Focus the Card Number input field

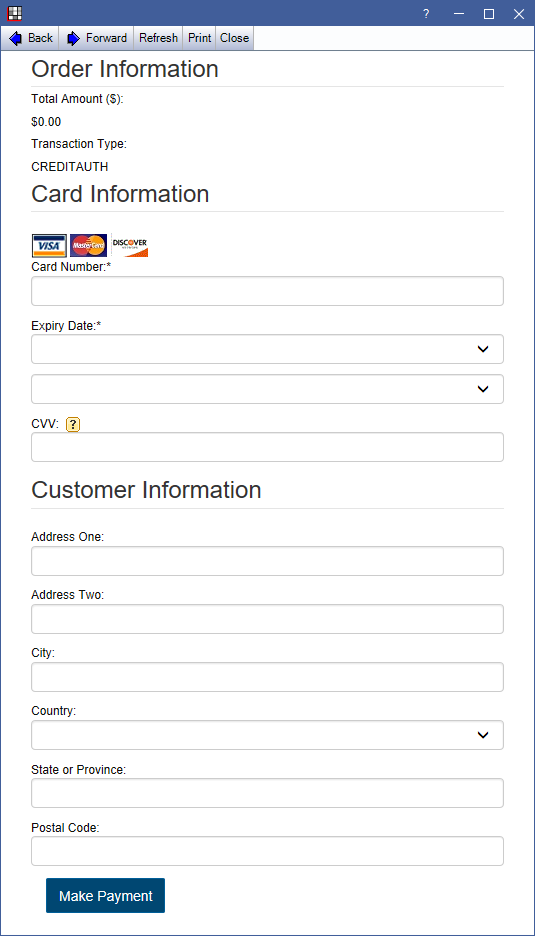coord(267,291)
